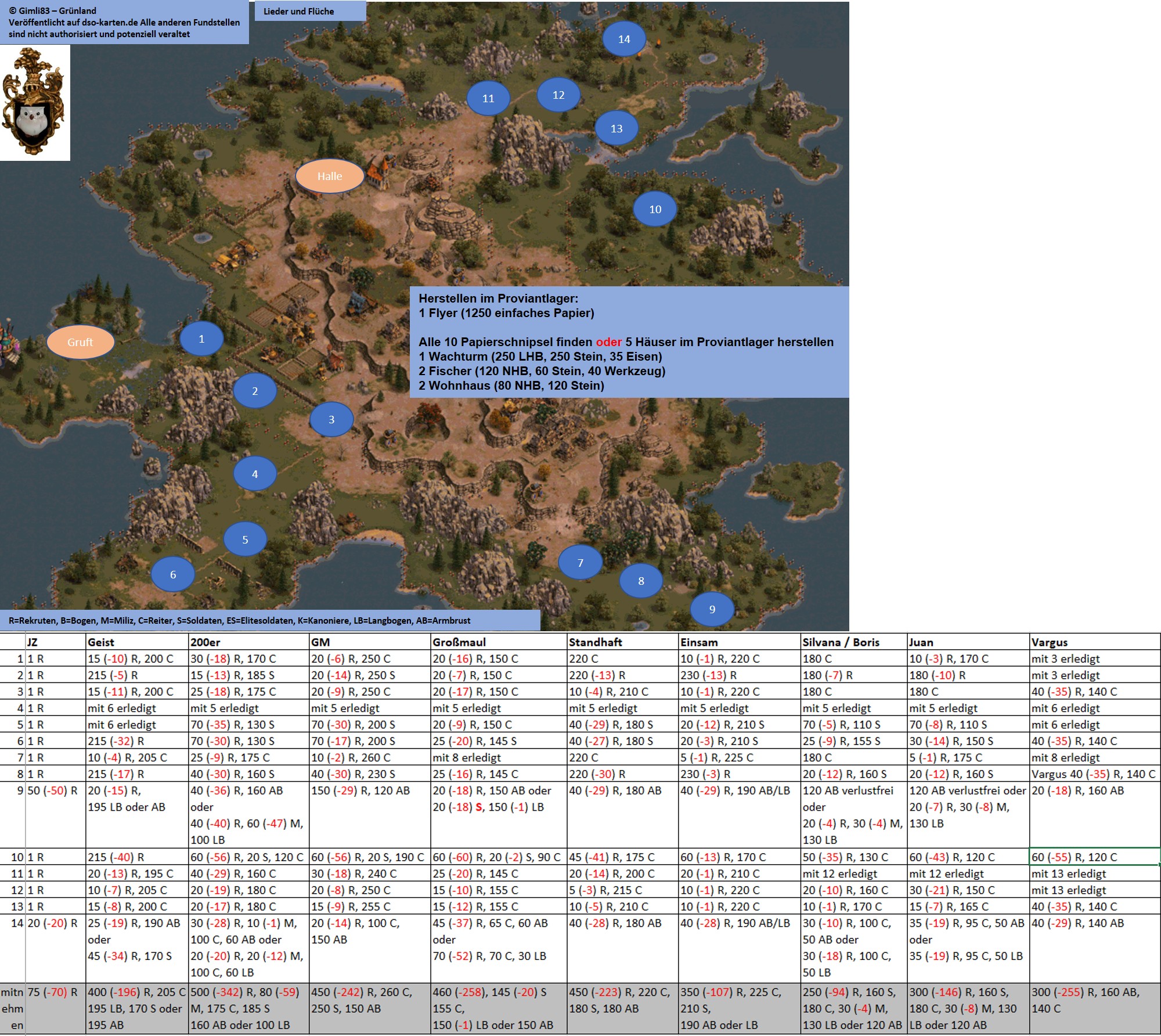Click the Gimli83 – Grünland copyright notice
The width and height of the screenshot is (1161, 1036).
124,22
